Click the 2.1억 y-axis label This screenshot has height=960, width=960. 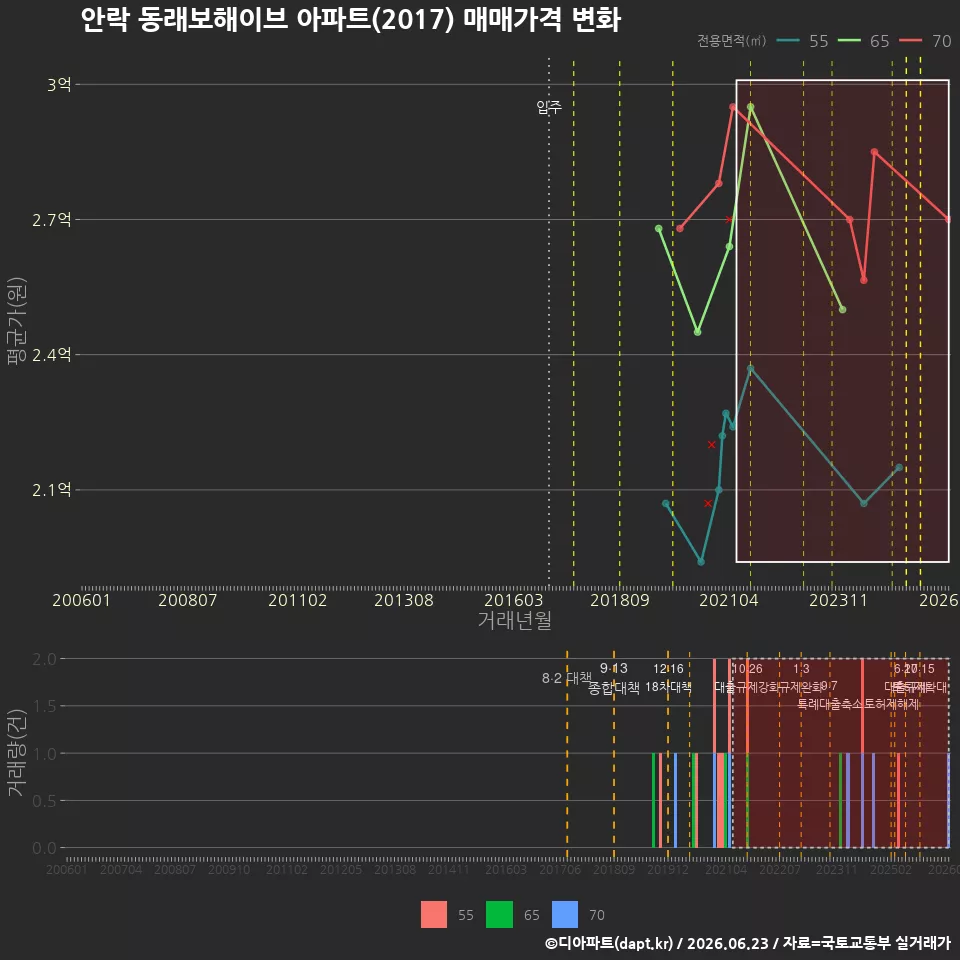(x=52, y=490)
